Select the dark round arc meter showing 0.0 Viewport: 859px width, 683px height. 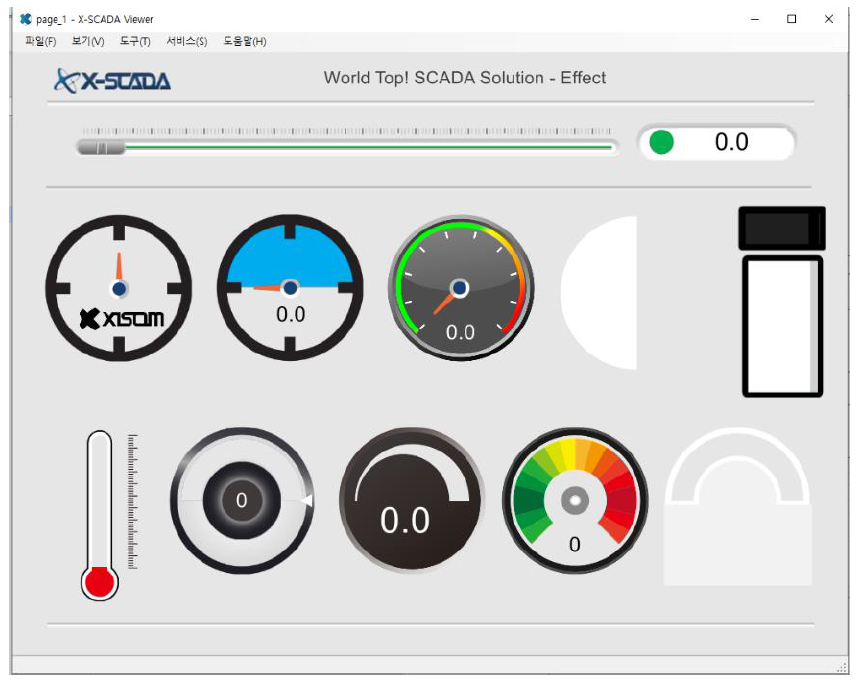411,501
